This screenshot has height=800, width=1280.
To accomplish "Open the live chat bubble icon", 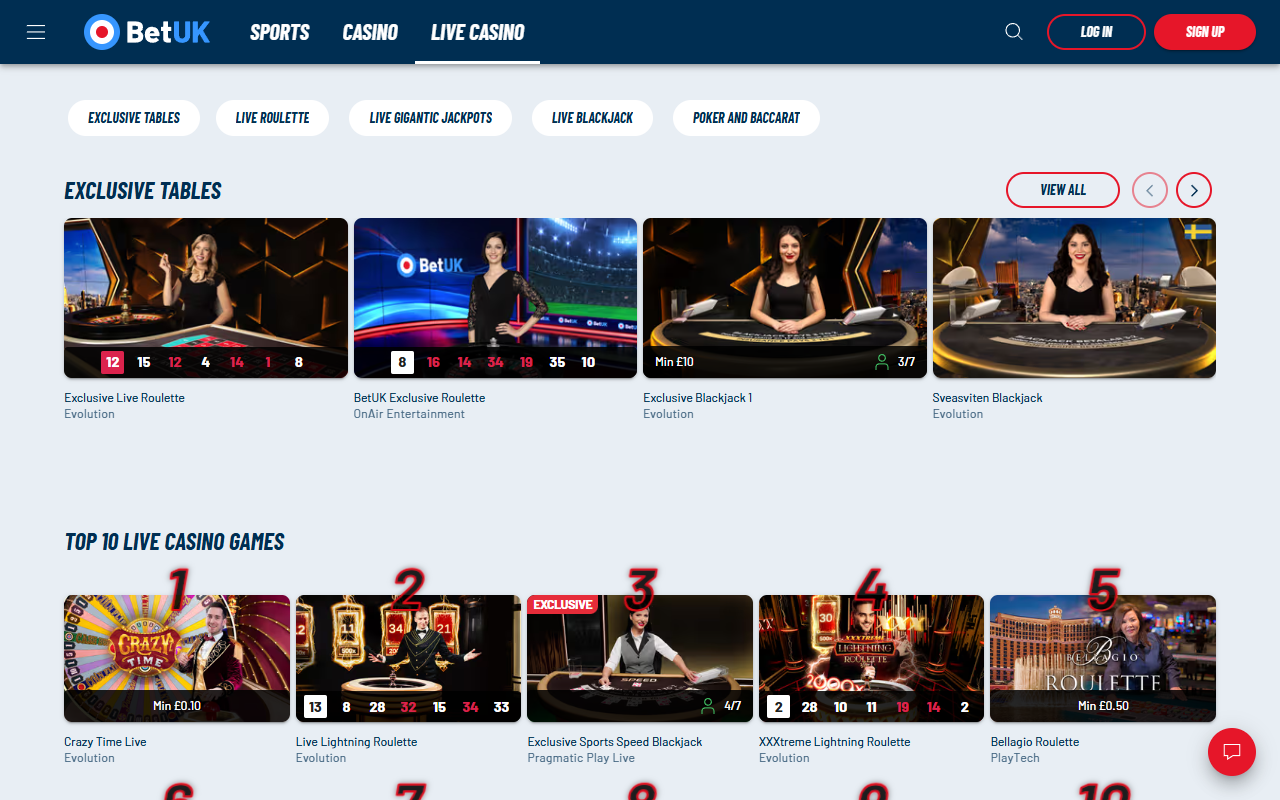I will [1232, 752].
